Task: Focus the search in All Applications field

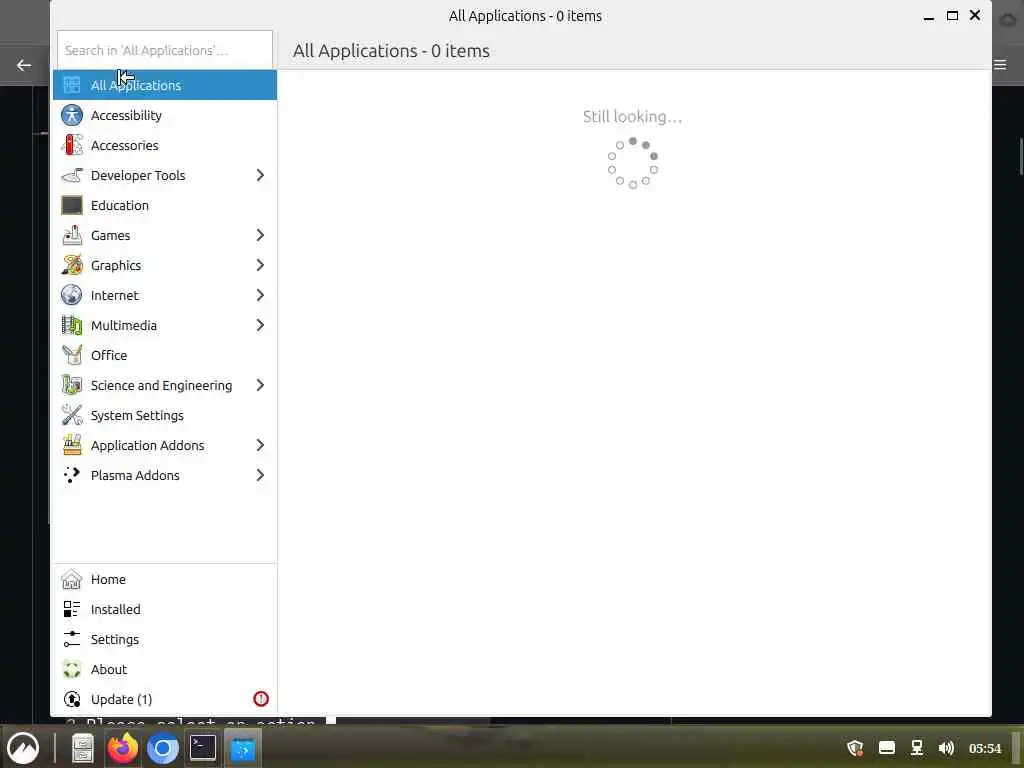Action: point(165,50)
